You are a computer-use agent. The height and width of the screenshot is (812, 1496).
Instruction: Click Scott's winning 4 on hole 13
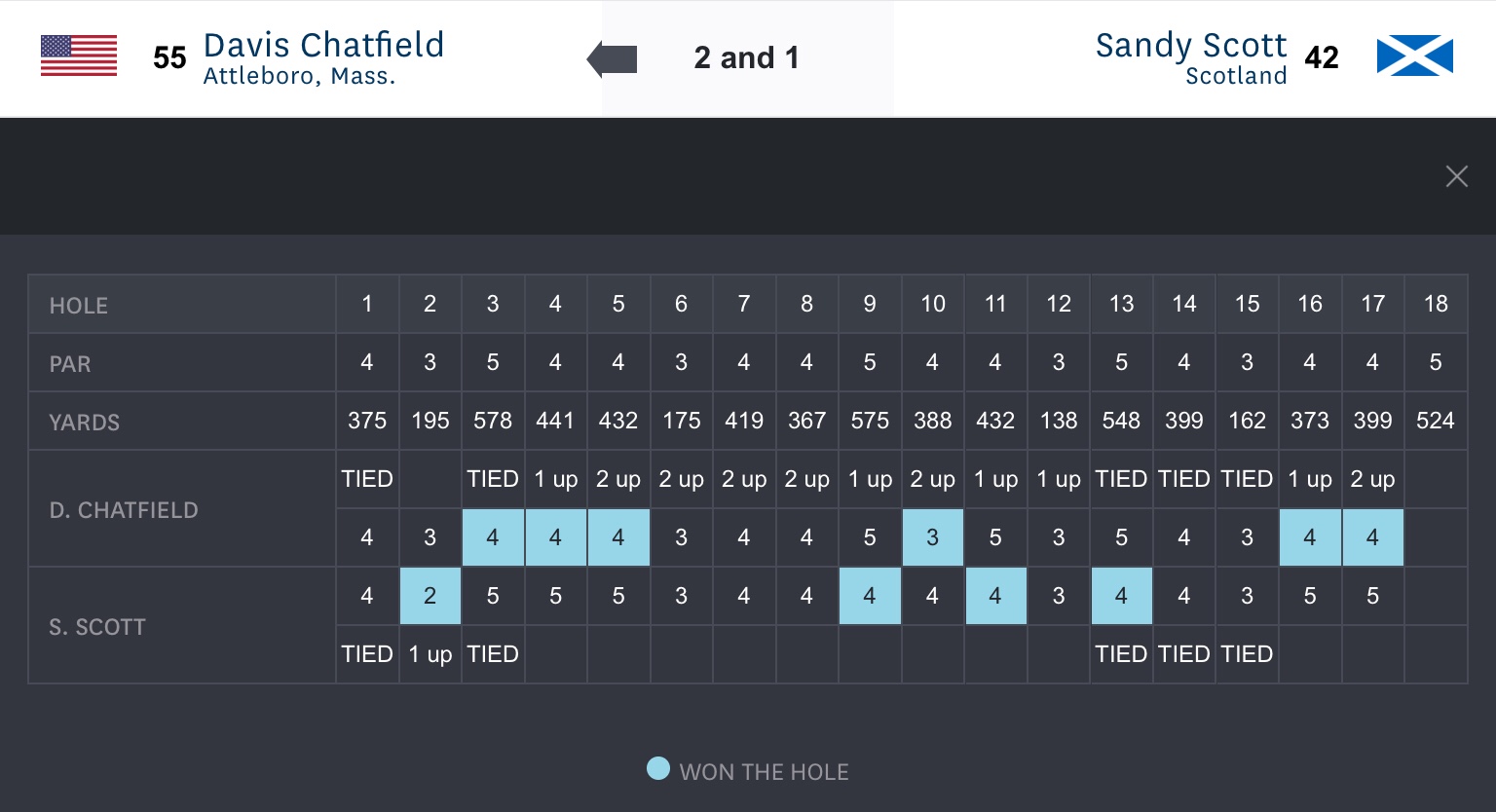(1121, 596)
